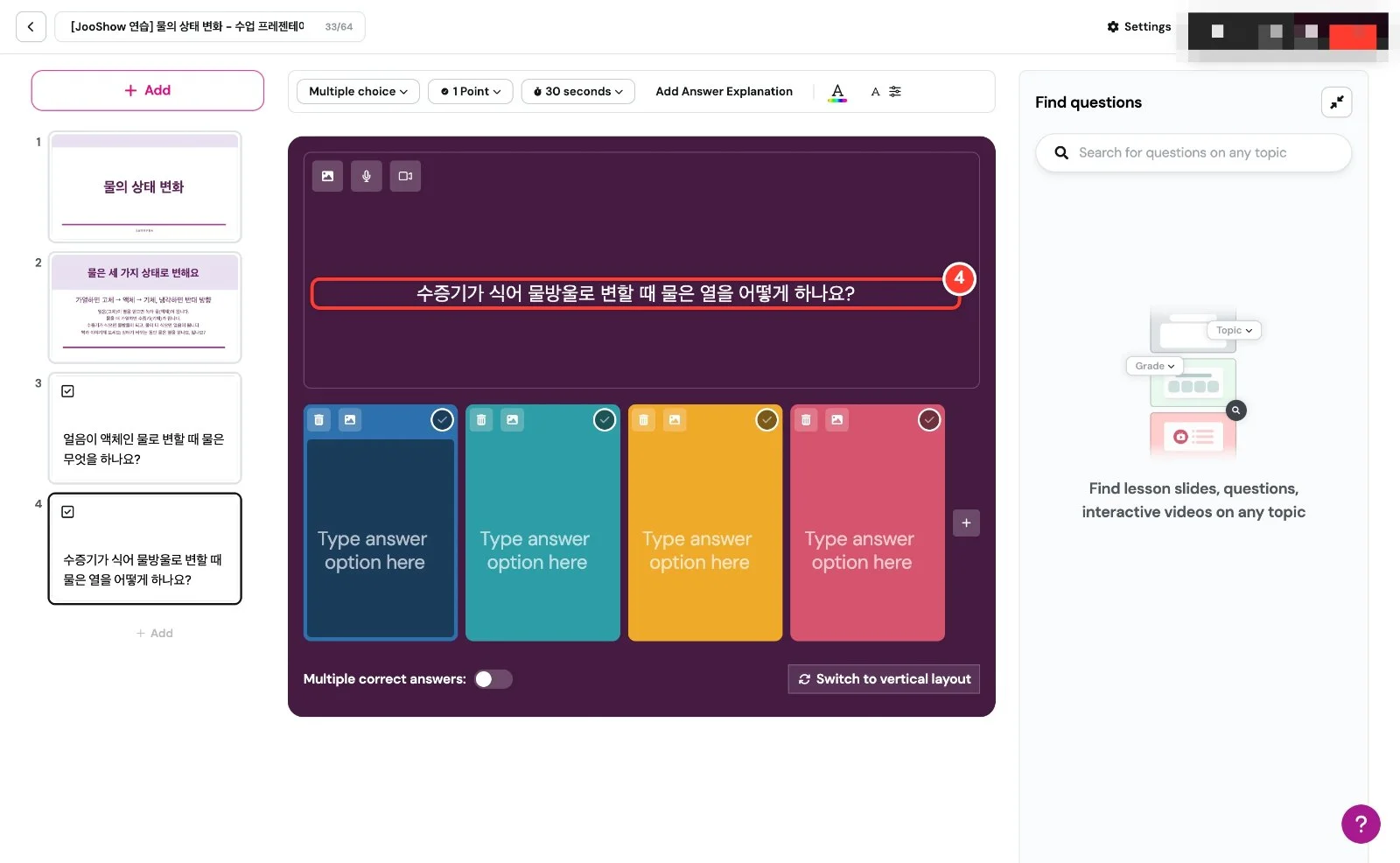Open the 1 Point dropdown
The width and height of the screenshot is (1400, 863).
tap(471, 91)
